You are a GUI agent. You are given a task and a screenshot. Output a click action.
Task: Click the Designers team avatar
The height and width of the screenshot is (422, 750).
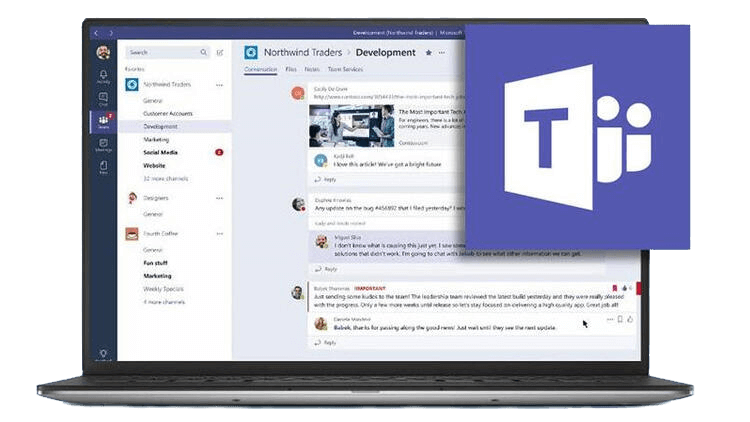pos(132,198)
